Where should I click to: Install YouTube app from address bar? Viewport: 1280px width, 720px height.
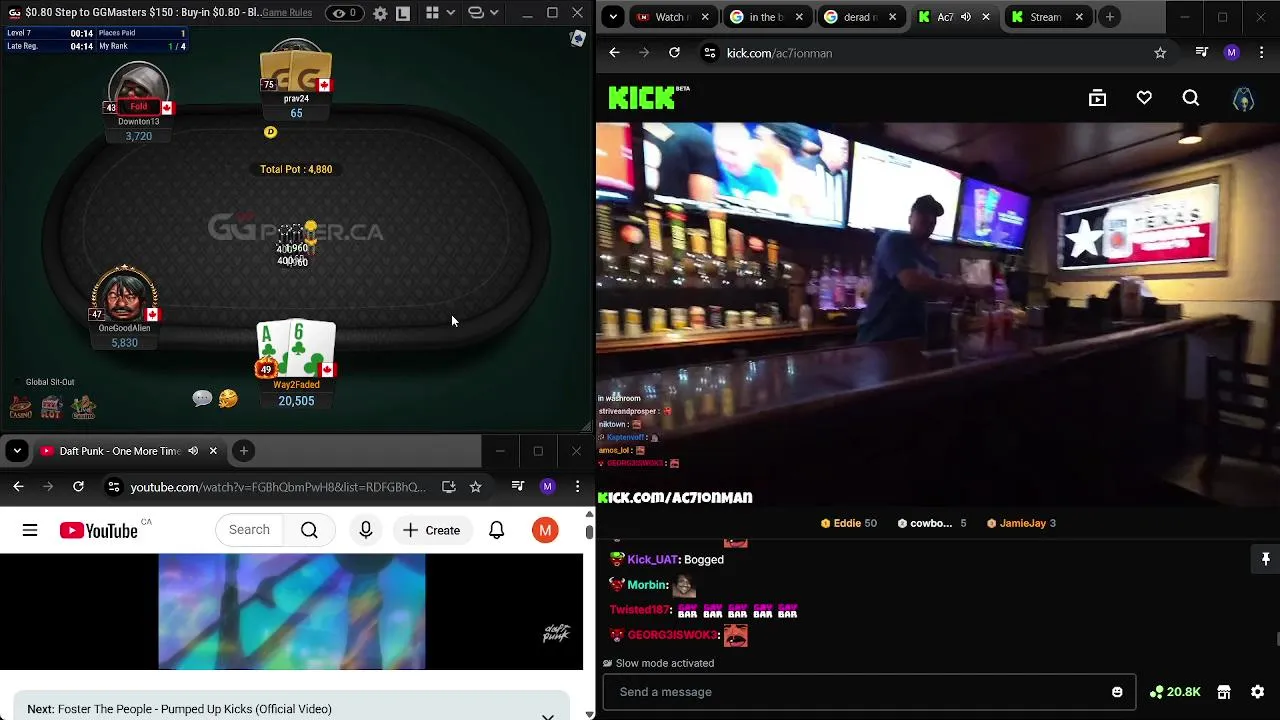pyautogui.click(x=449, y=487)
